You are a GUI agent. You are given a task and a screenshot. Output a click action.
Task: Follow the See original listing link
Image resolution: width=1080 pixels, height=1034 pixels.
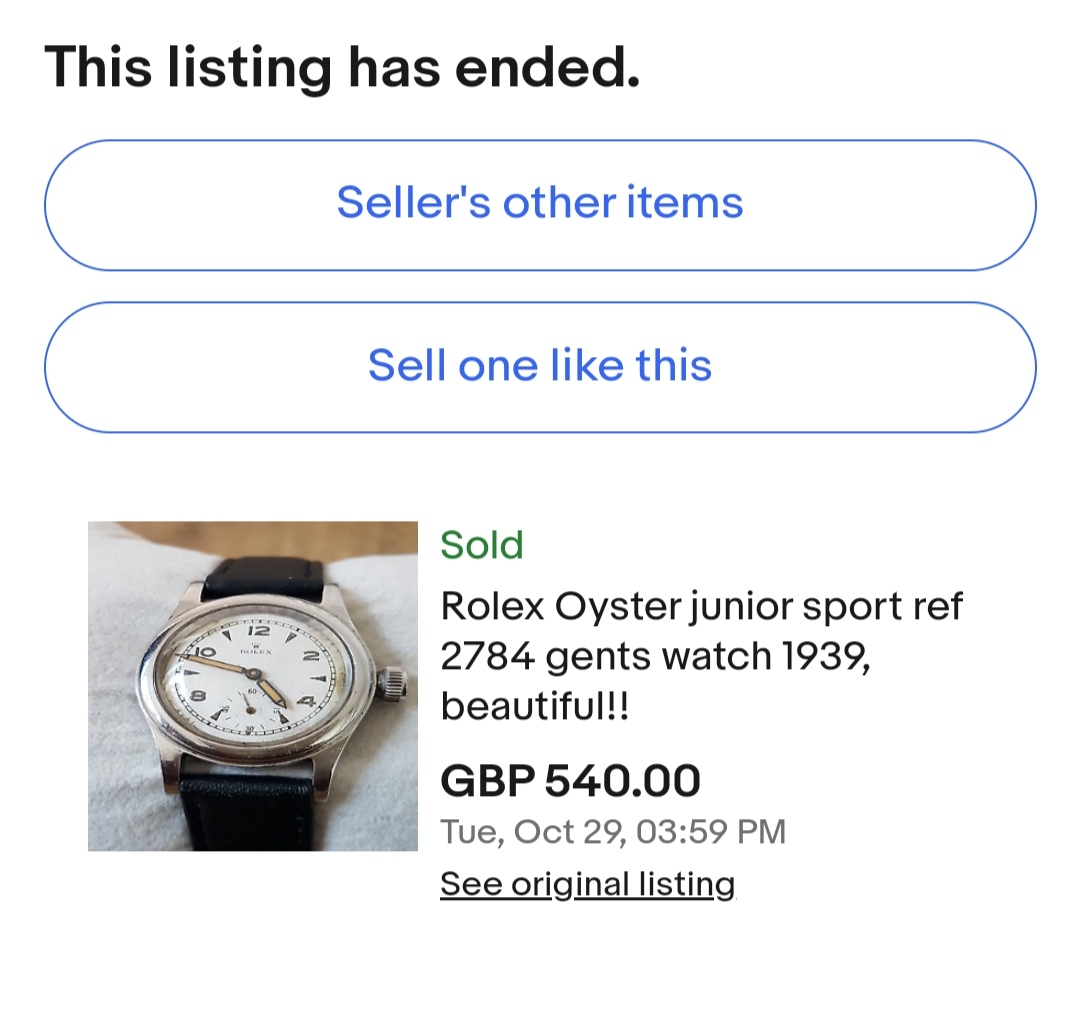click(587, 884)
